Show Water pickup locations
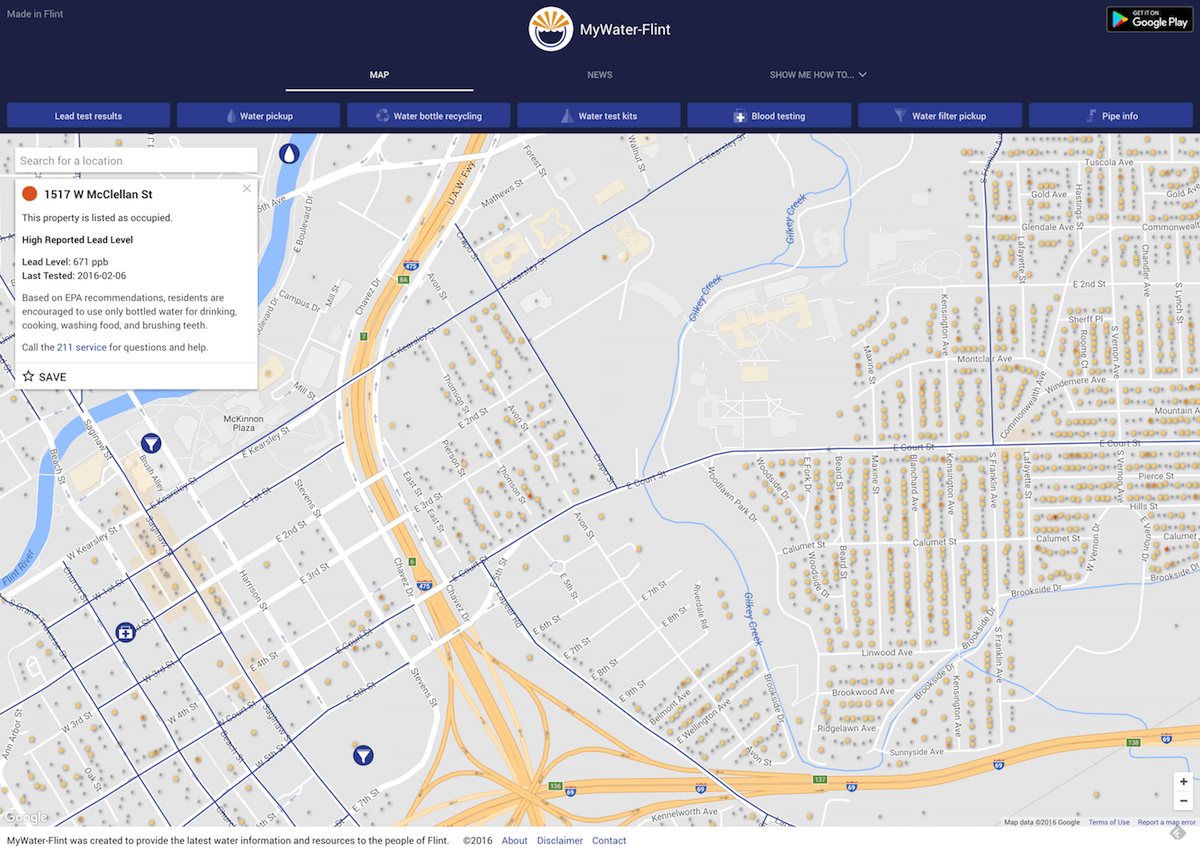The width and height of the screenshot is (1200, 857). click(259, 116)
